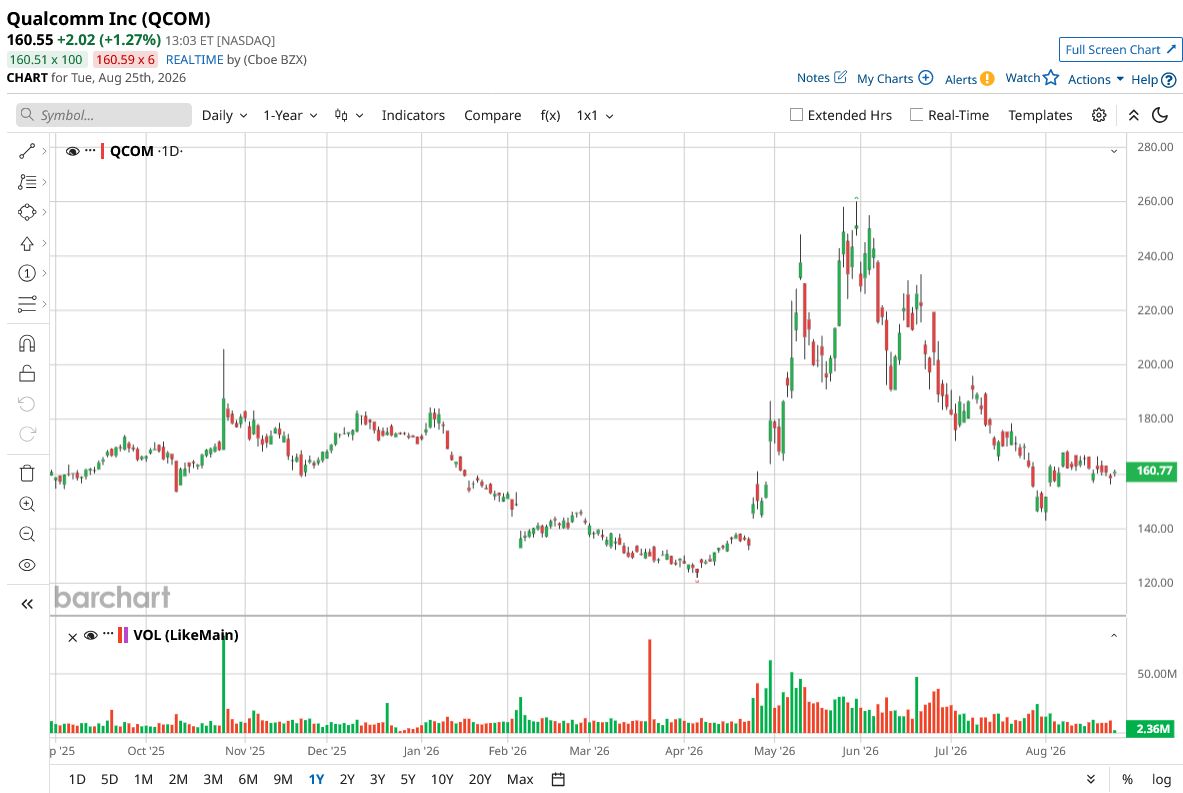
Task: Open the 1x1 grid layout dropdown
Action: point(595,115)
